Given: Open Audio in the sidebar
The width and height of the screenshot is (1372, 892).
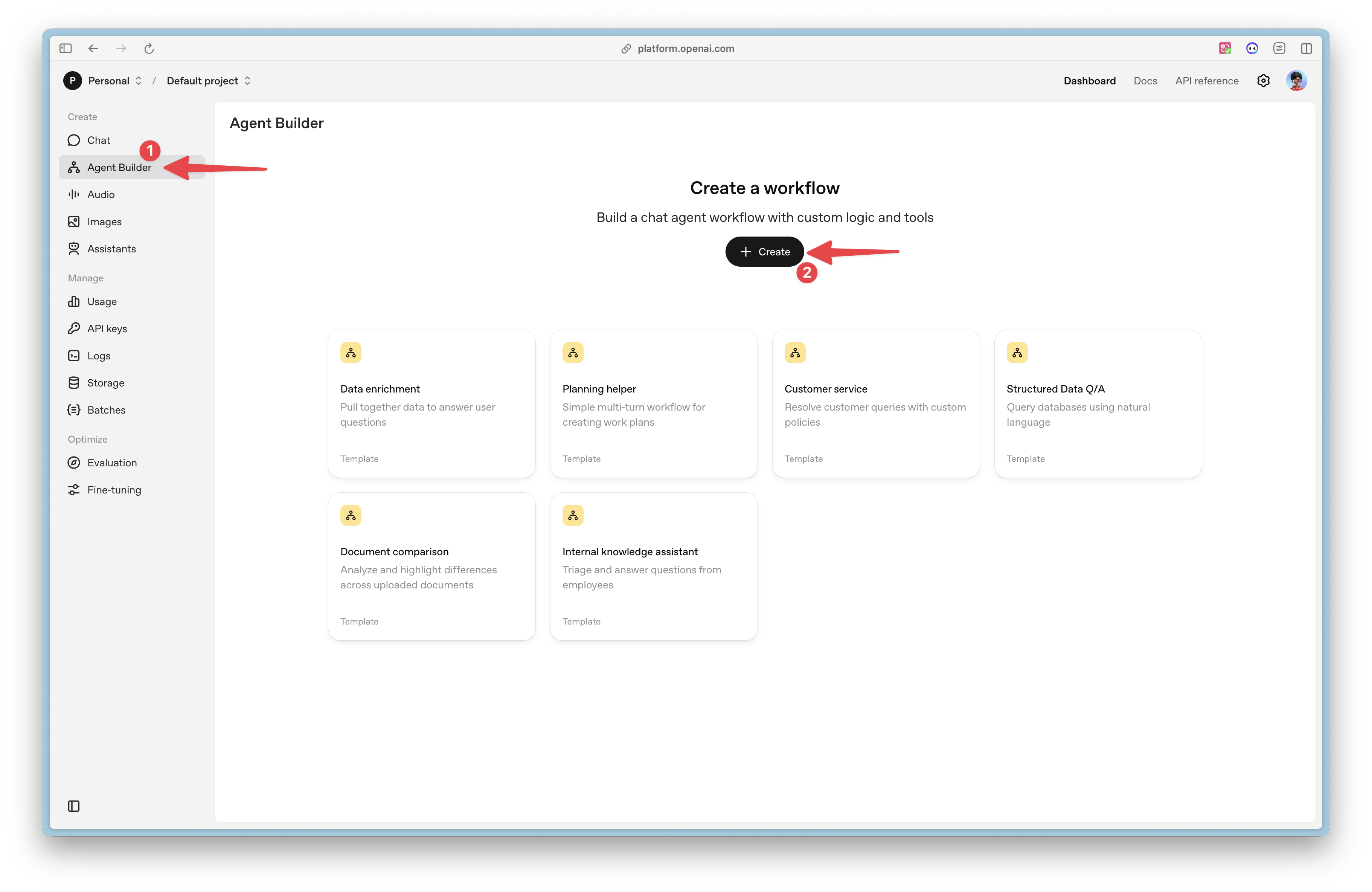Looking at the screenshot, I should point(131,194).
